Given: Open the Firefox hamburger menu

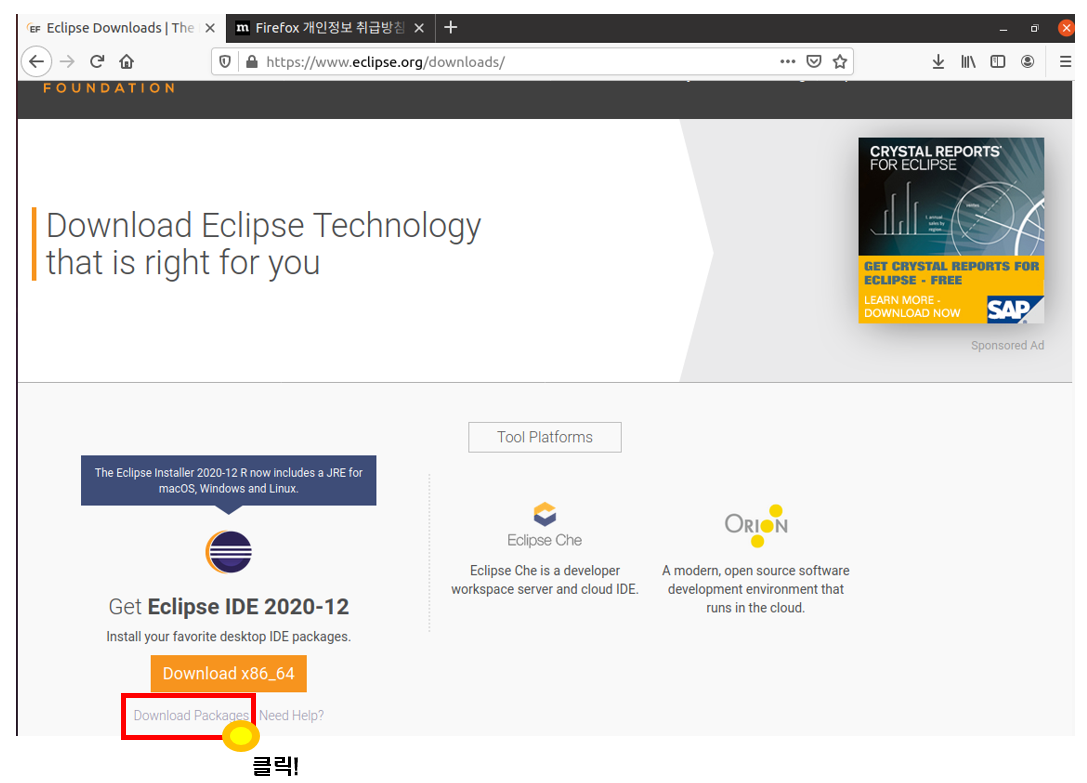Looking at the screenshot, I should pyautogui.click(x=1066, y=62).
